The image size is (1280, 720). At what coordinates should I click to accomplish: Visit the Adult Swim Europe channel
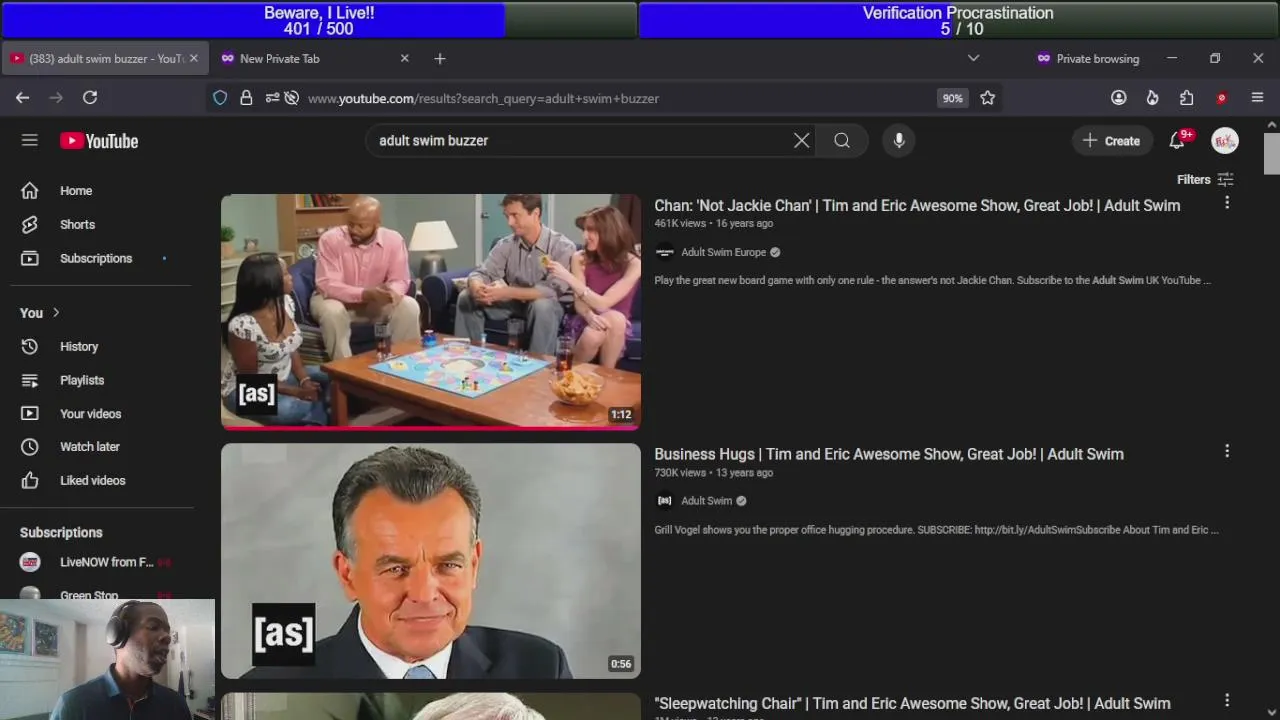point(723,253)
